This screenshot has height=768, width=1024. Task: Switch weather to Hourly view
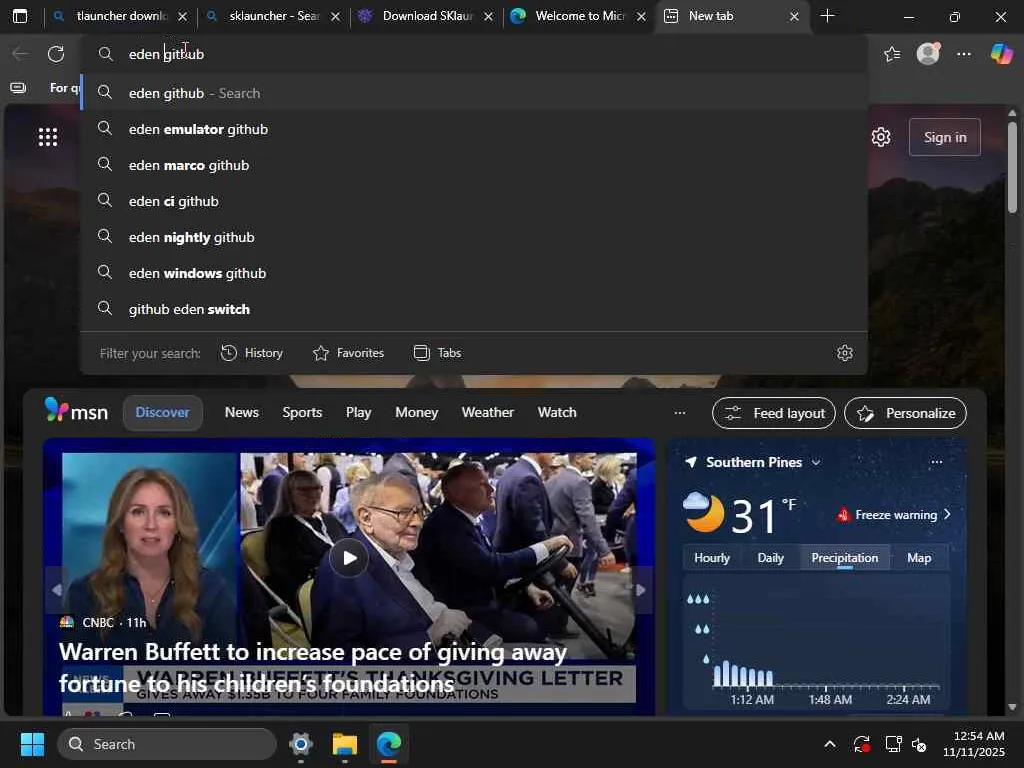712,558
